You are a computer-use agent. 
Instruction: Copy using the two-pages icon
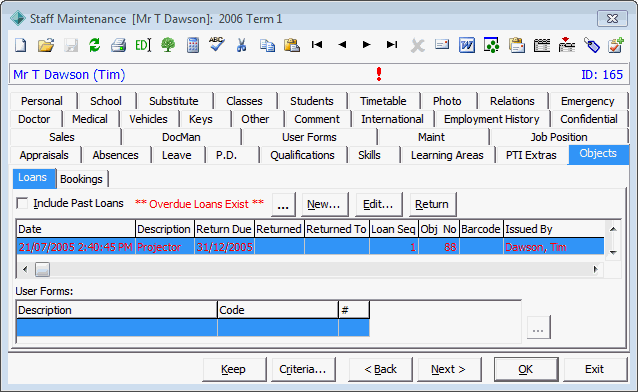(x=267, y=45)
